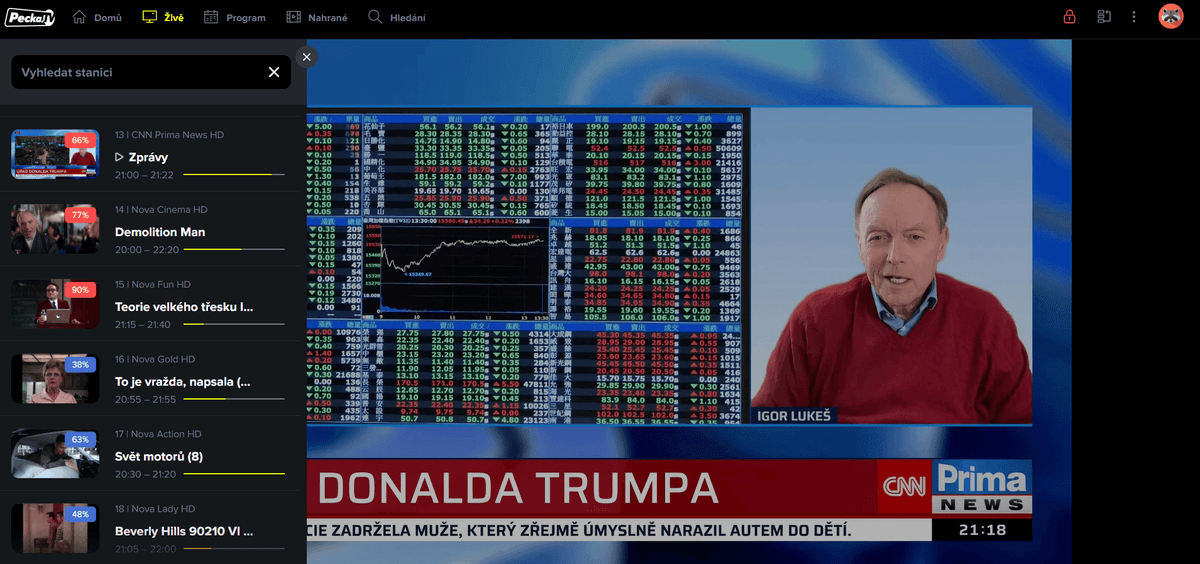1200x564 pixels.
Task: Click the Svět motorů progress bar
Action: [x=233, y=474]
